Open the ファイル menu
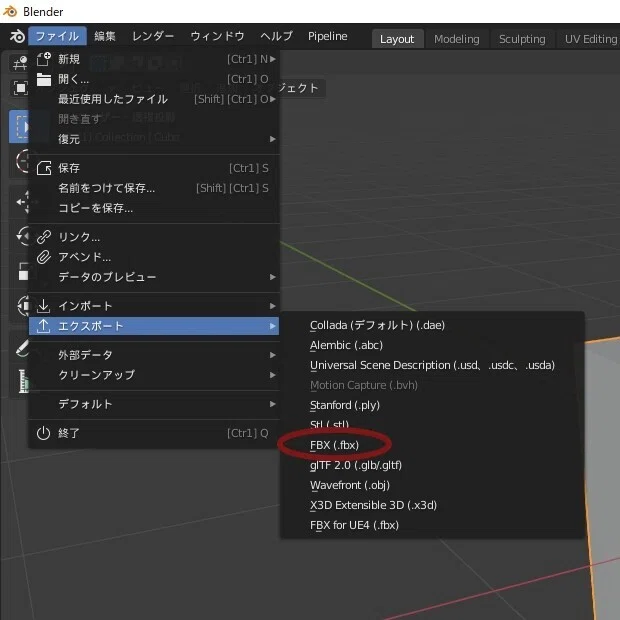The width and height of the screenshot is (620, 620). [x=57, y=36]
